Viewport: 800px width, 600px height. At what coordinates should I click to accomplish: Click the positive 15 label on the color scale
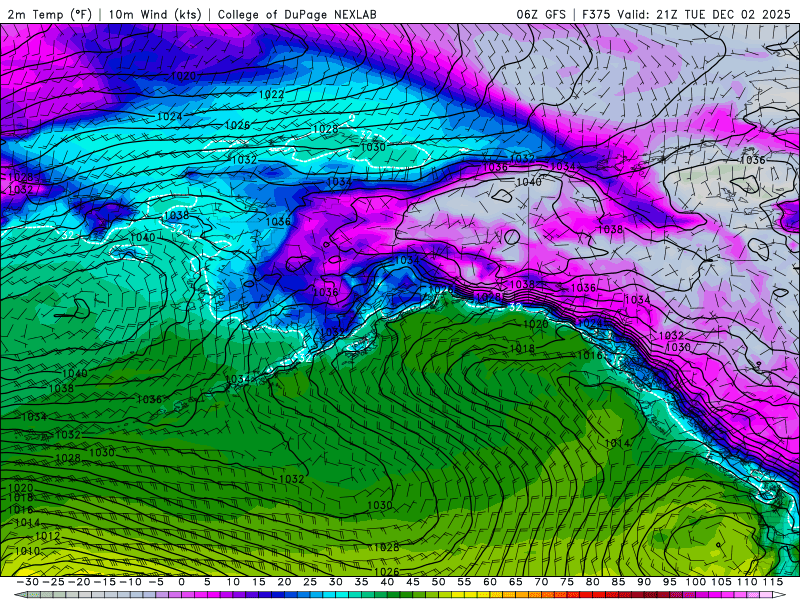pos(259,582)
